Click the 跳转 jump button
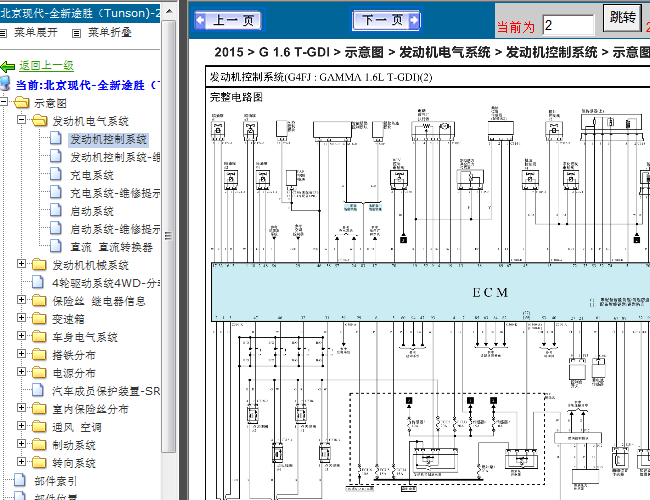650x500 pixels. (x=622, y=17)
